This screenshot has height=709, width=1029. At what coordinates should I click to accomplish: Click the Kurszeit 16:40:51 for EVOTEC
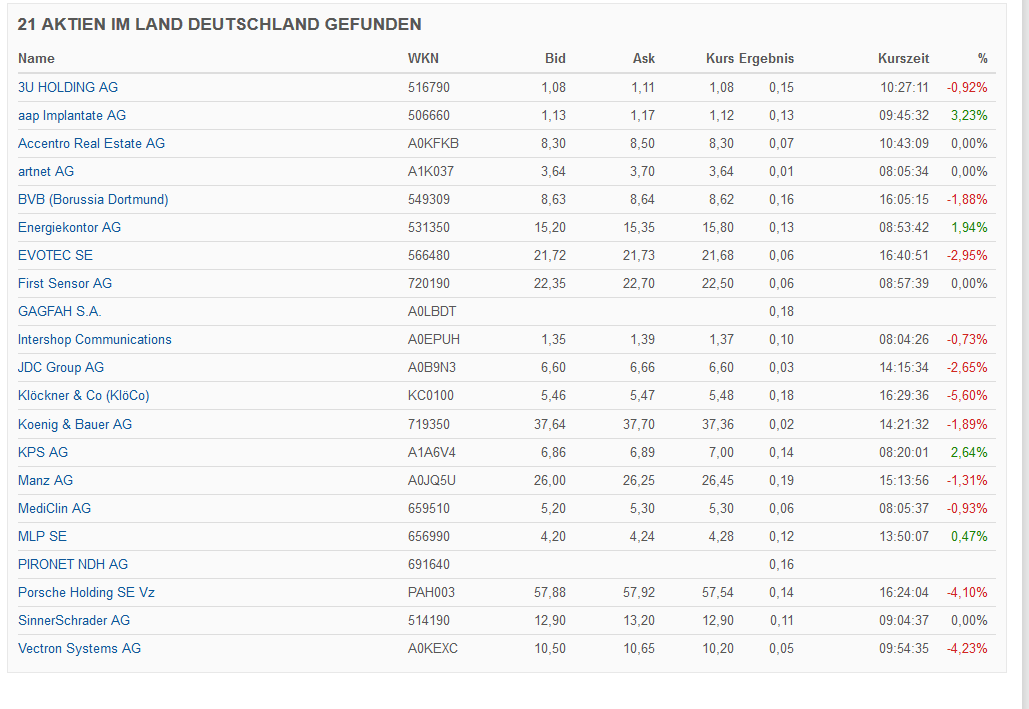click(x=904, y=255)
